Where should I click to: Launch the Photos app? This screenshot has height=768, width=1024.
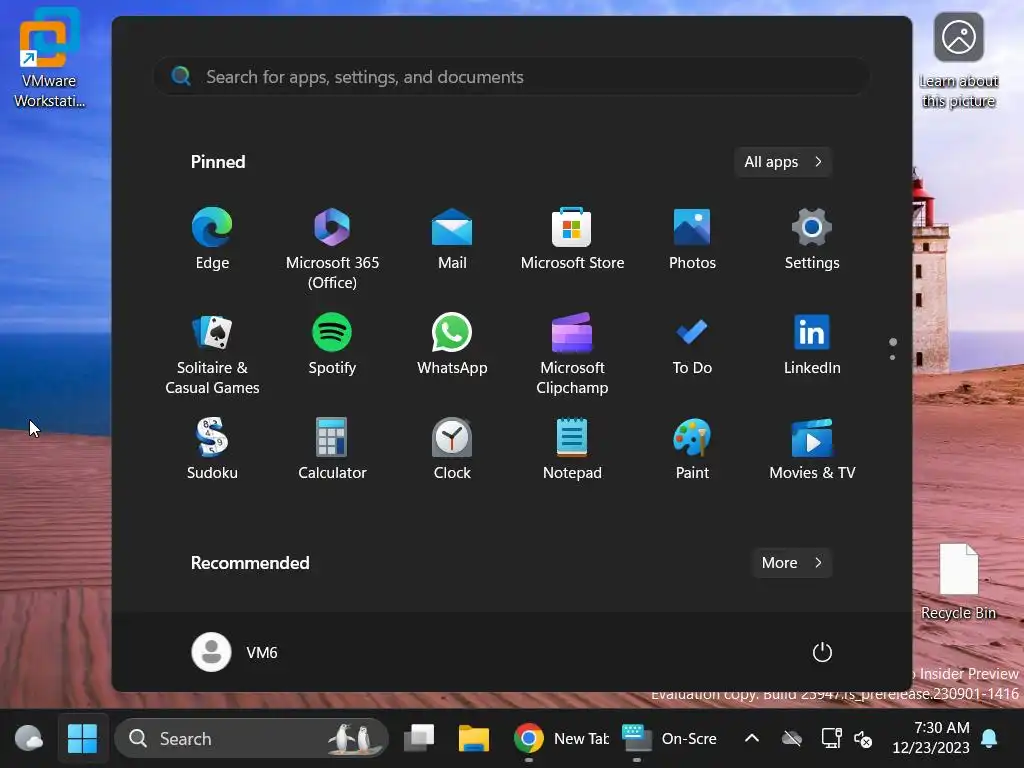coord(692,238)
